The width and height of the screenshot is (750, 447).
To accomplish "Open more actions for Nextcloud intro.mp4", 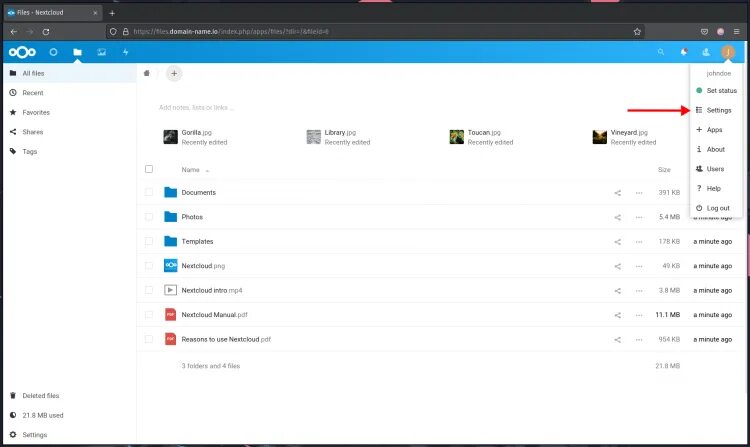I will (x=639, y=290).
